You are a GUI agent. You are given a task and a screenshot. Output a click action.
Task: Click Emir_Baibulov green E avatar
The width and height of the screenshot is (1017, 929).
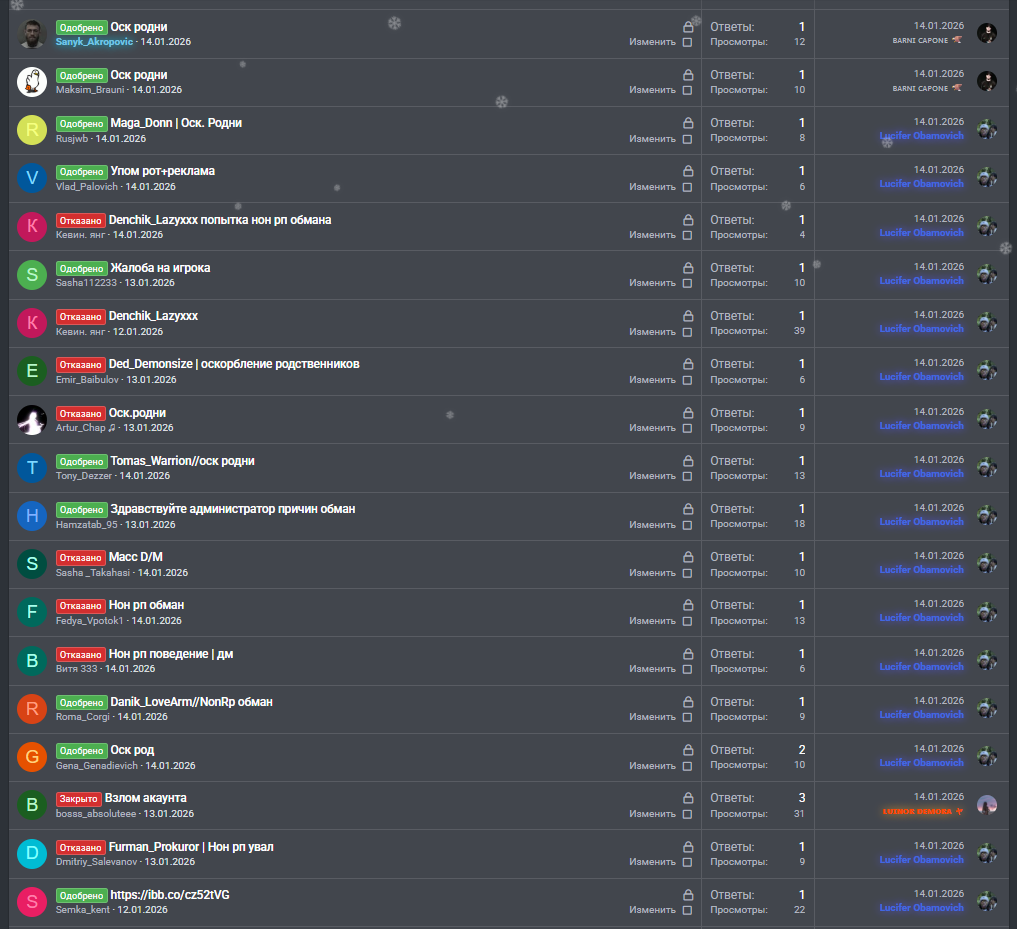(x=32, y=371)
